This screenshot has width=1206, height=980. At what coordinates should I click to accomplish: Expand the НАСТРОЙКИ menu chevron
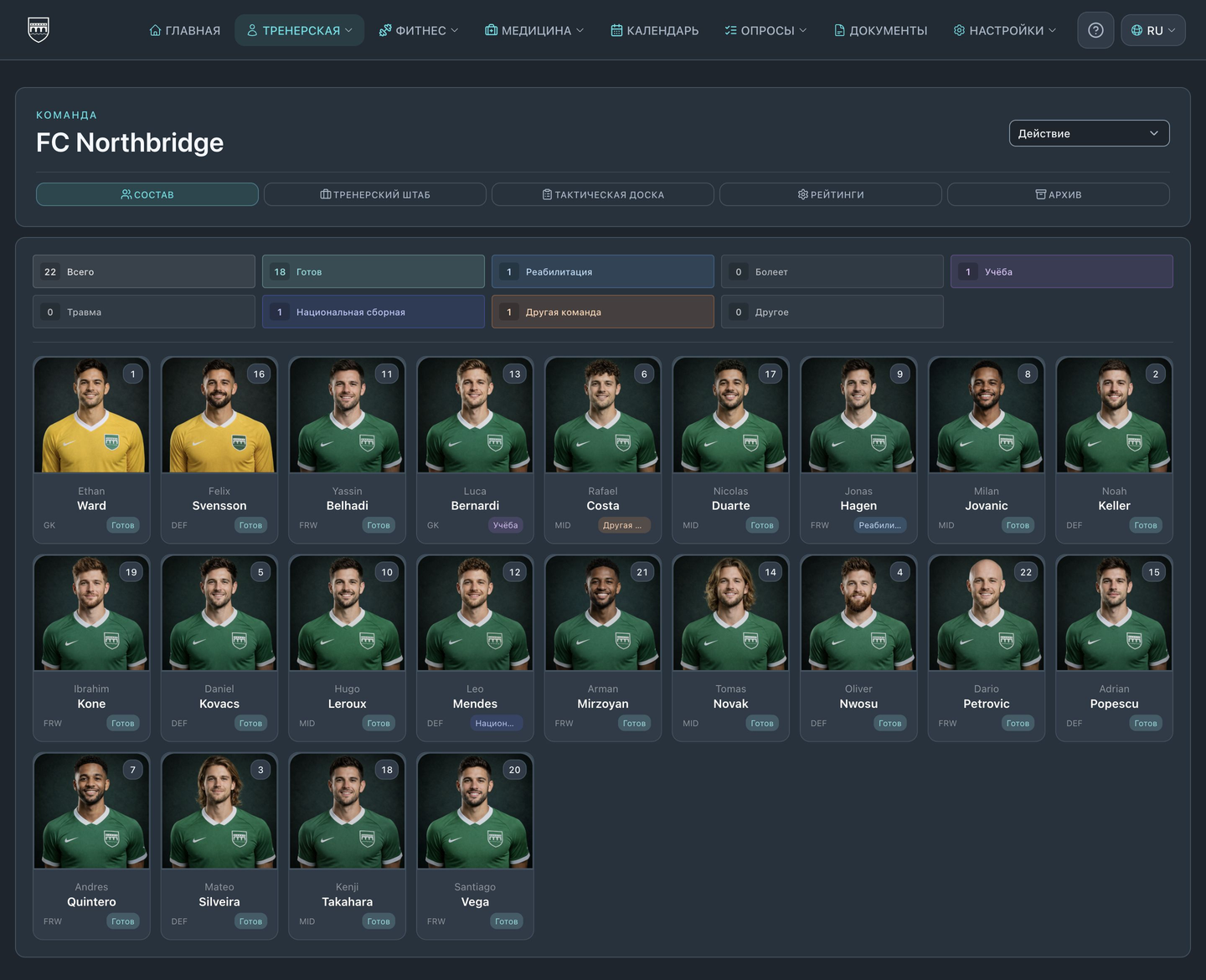click(1053, 30)
